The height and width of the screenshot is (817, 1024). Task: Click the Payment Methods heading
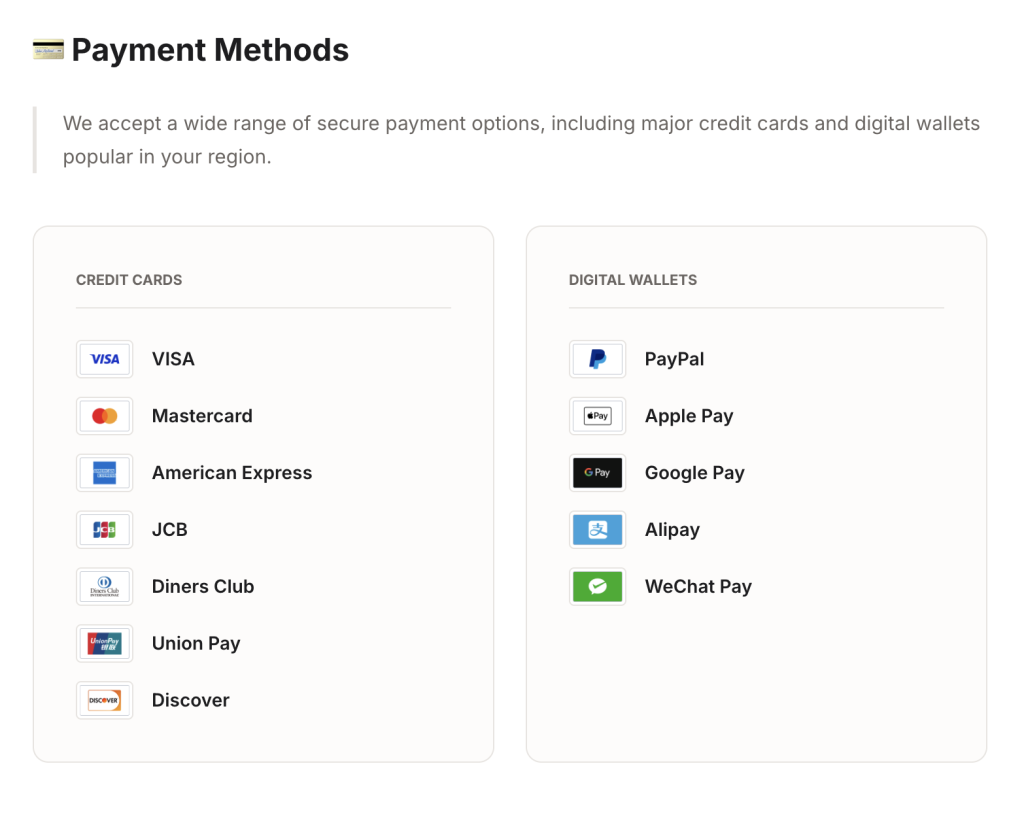[210, 50]
